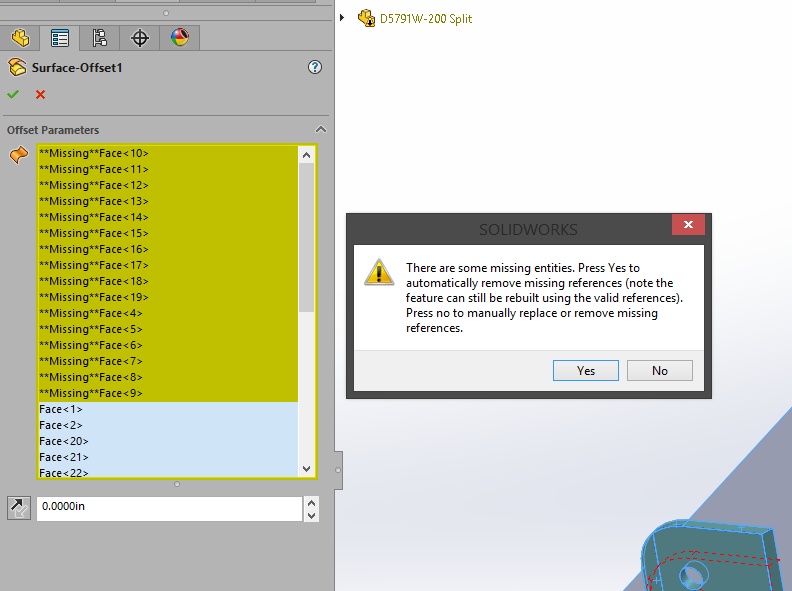
Task: Click the faces-to-offset selection icon
Action: [x=19, y=155]
